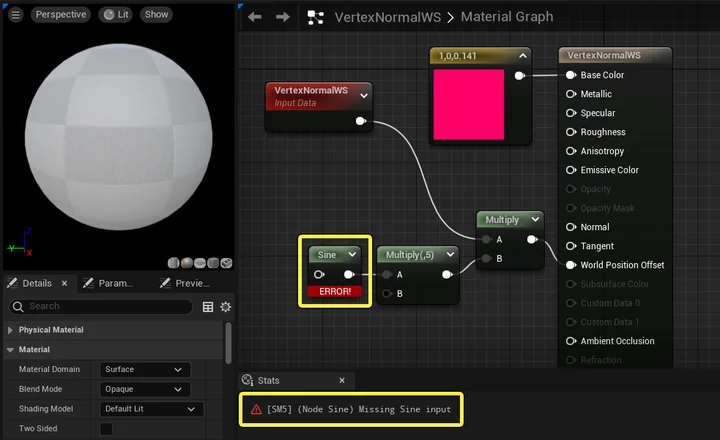Close the Stats tab
The width and height of the screenshot is (720, 440).
[342, 380]
